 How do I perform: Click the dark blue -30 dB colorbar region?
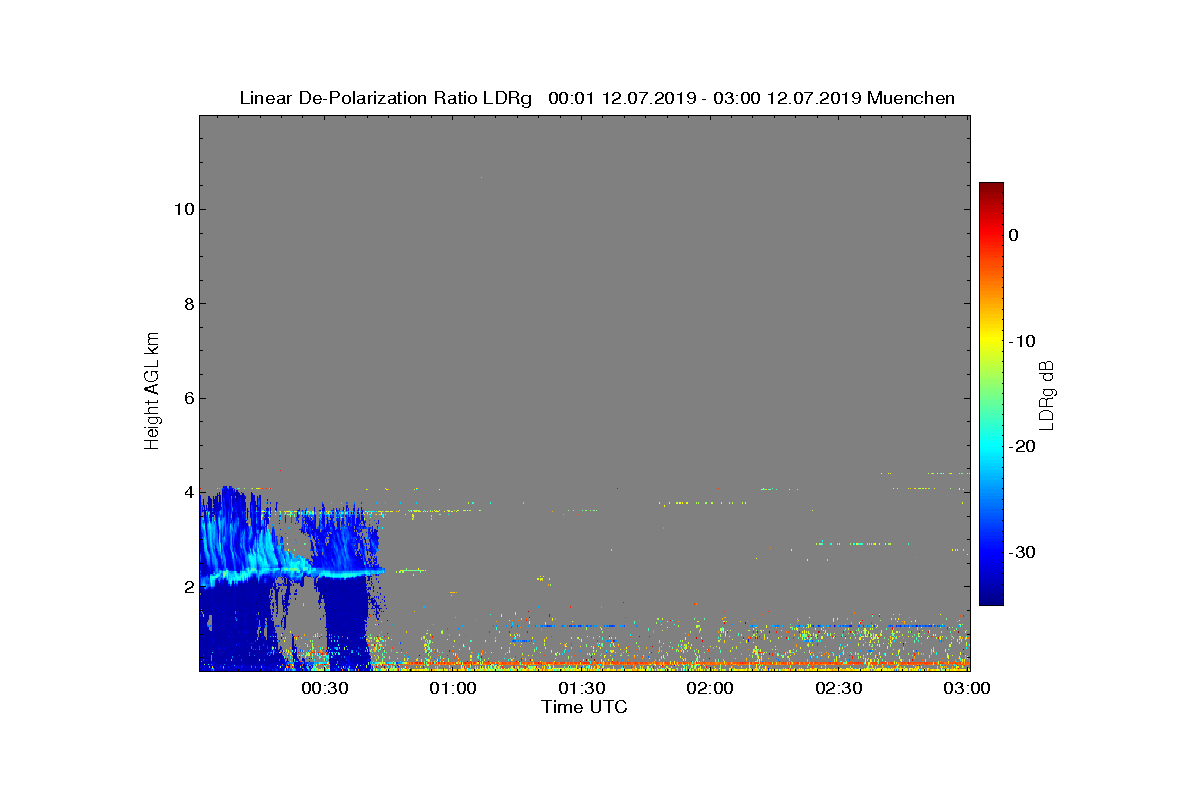(x=991, y=552)
